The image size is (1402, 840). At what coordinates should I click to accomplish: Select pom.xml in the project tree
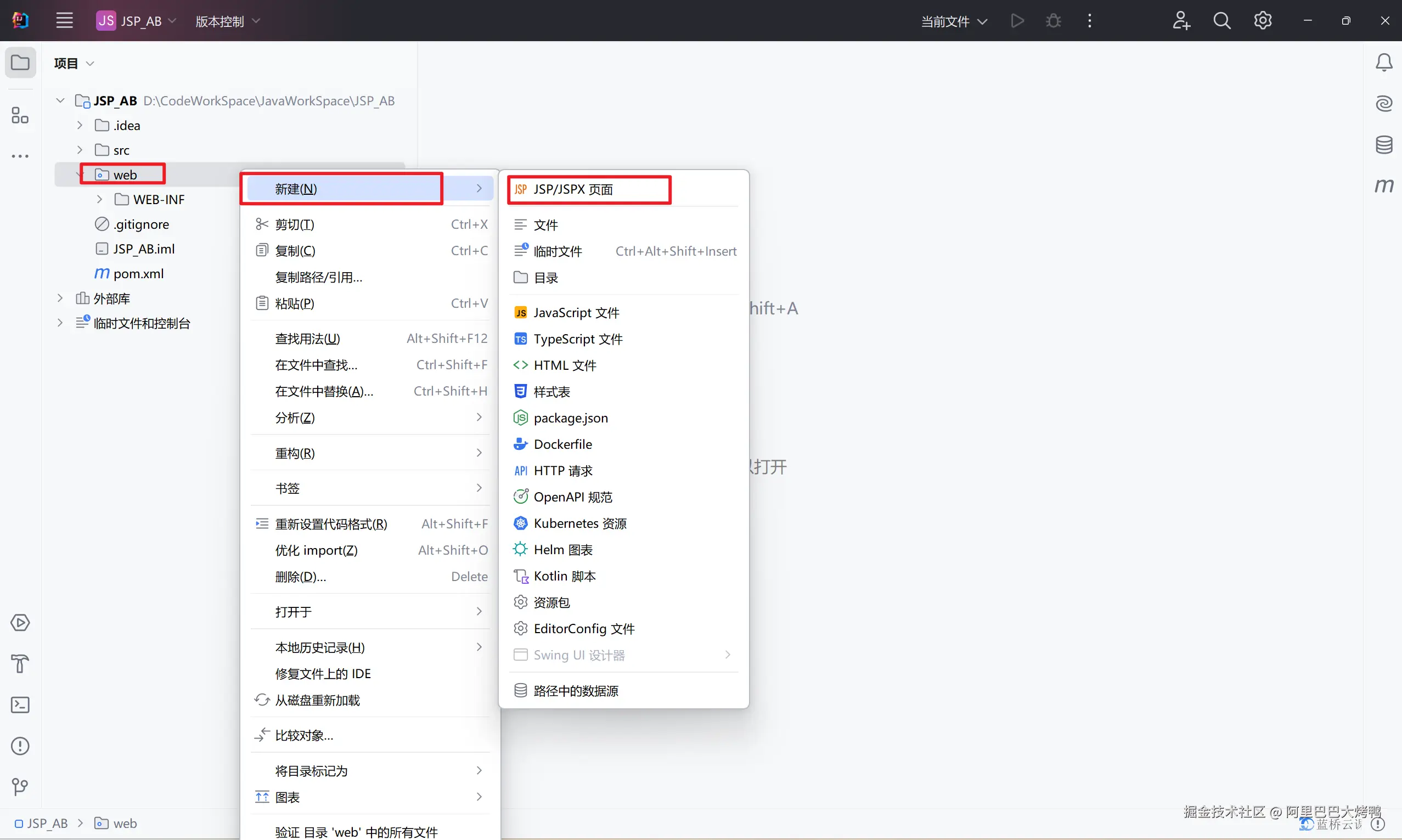coord(138,274)
